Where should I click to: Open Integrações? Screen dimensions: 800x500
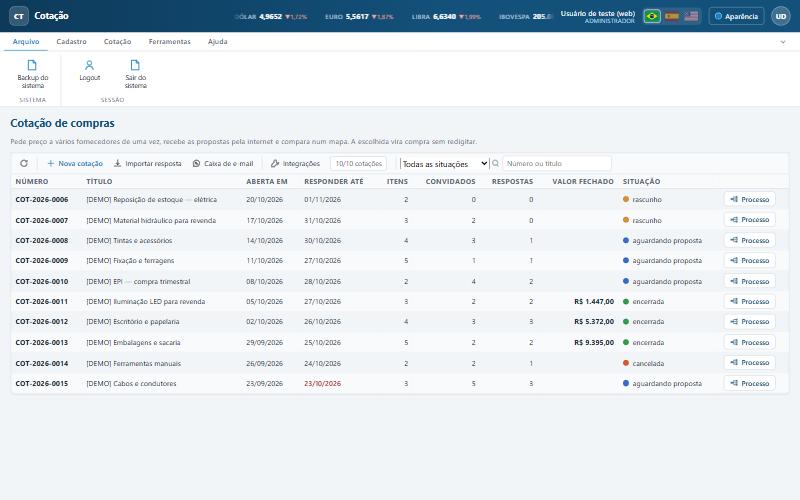(x=295, y=163)
